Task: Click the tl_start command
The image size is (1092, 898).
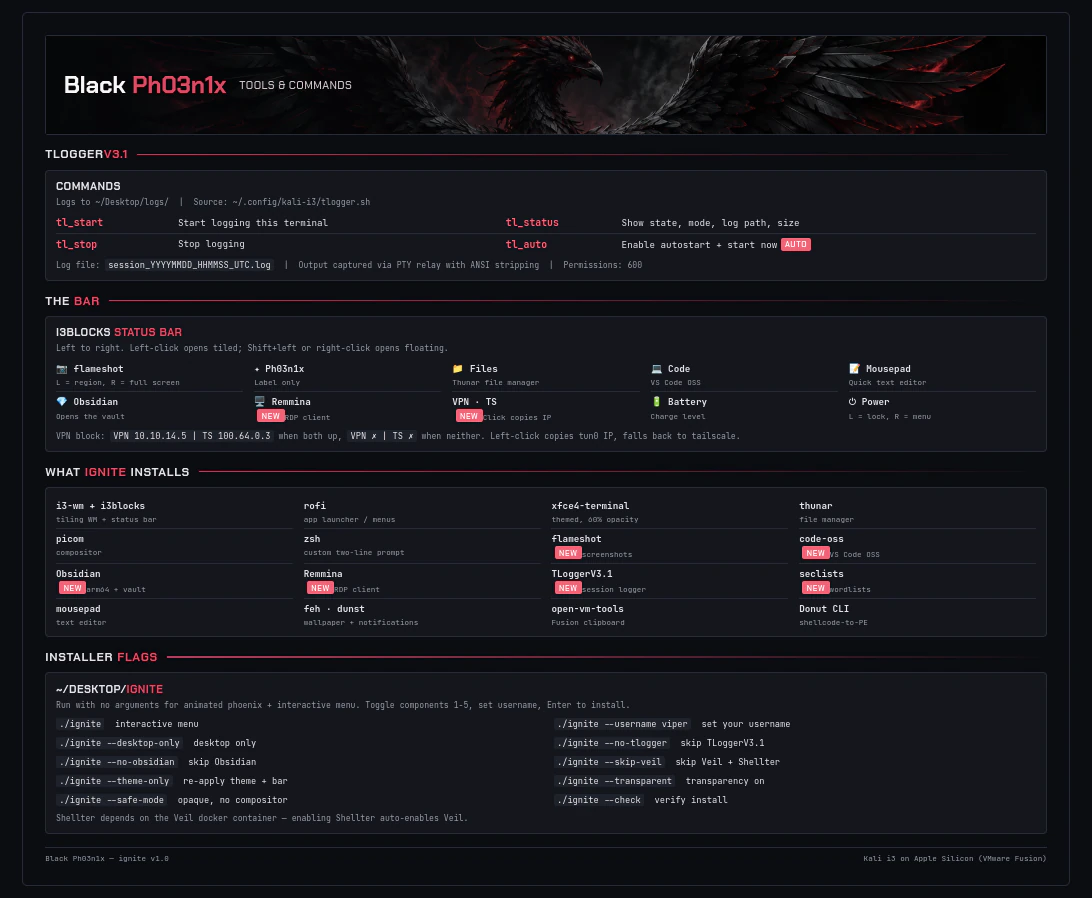Action: point(79,222)
